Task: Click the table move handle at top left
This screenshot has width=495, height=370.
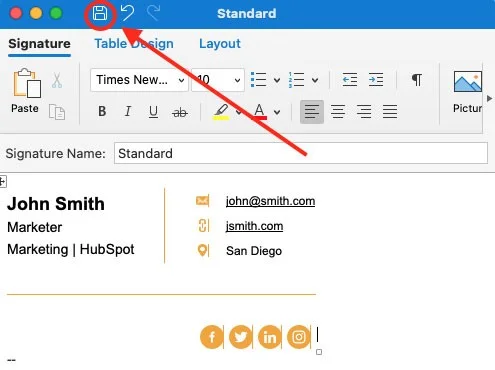Action: coord(3,182)
